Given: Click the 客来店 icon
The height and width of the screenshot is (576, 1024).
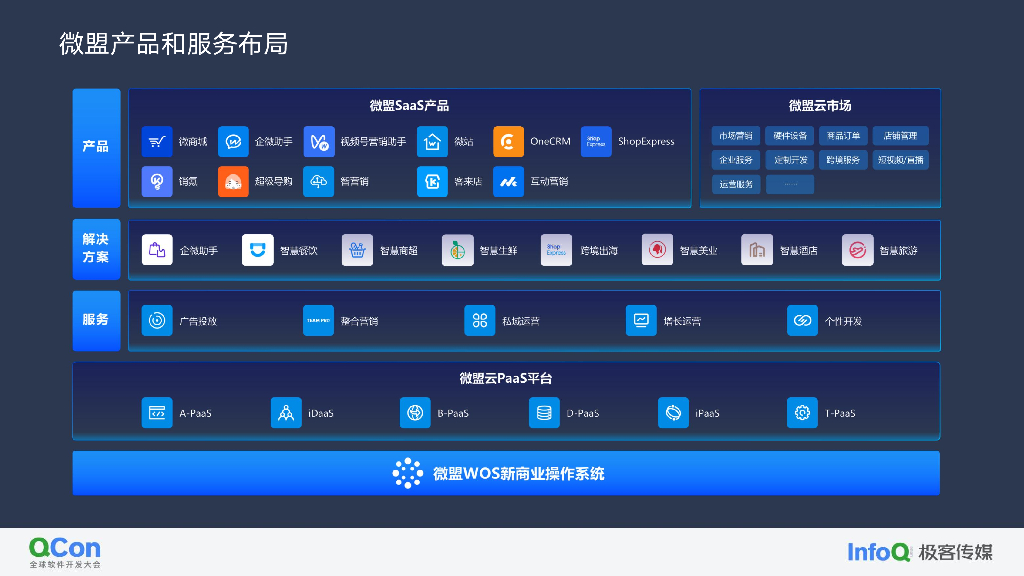Looking at the screenshot, I should [432, 182].
